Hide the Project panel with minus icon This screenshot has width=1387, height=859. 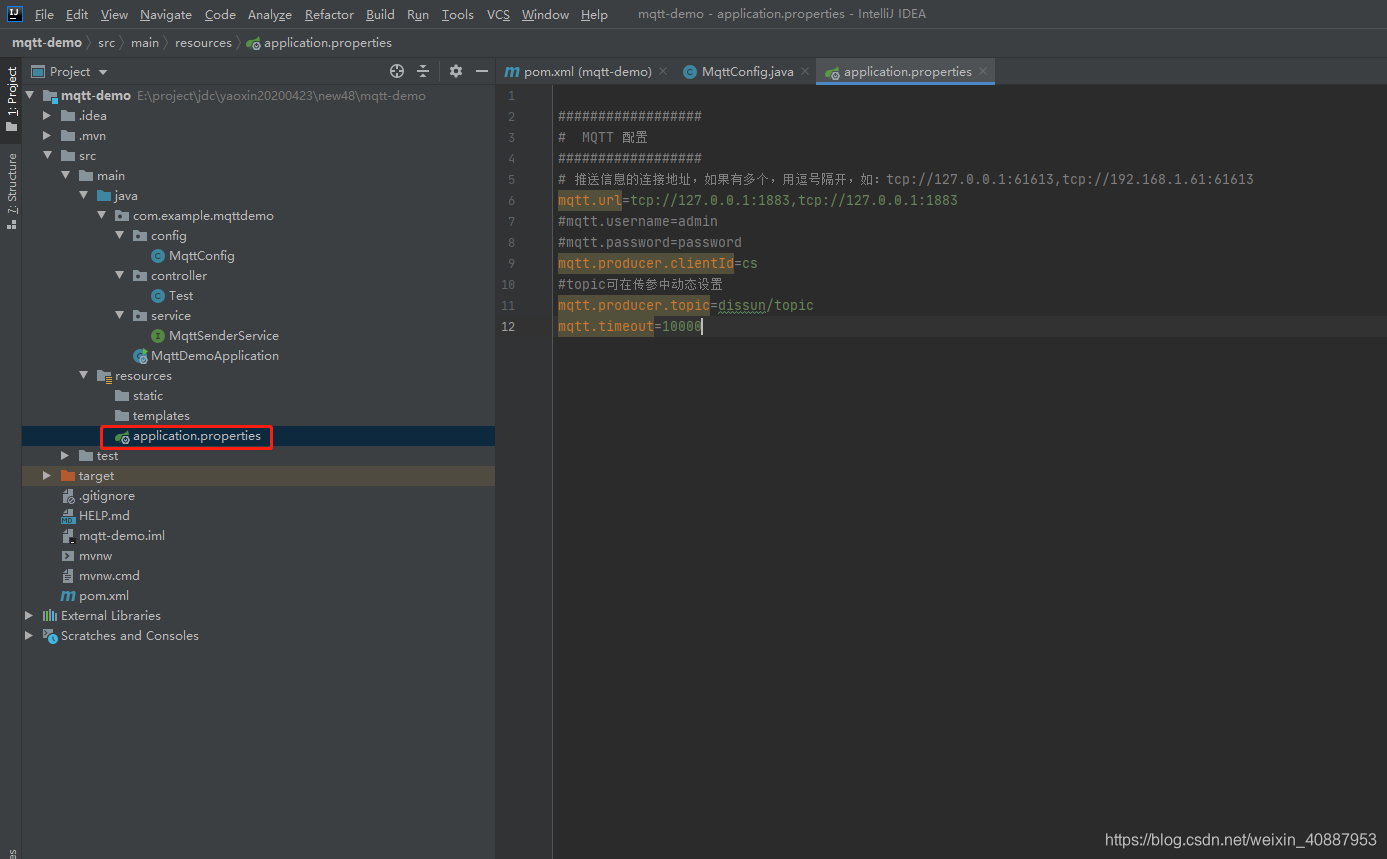coord(482,71)
